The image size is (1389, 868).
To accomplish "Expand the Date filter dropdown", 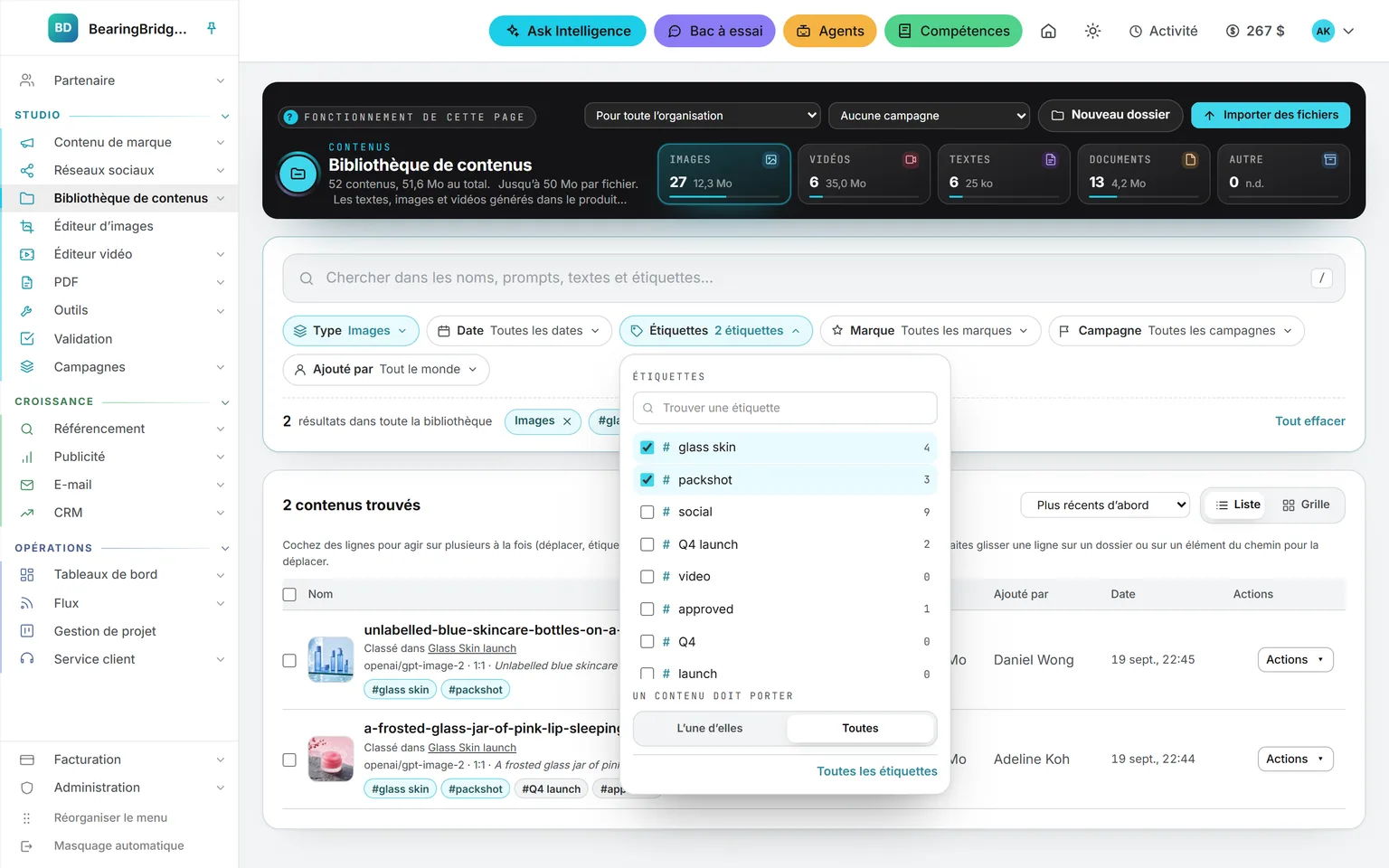I will click(x=519, y=331).
